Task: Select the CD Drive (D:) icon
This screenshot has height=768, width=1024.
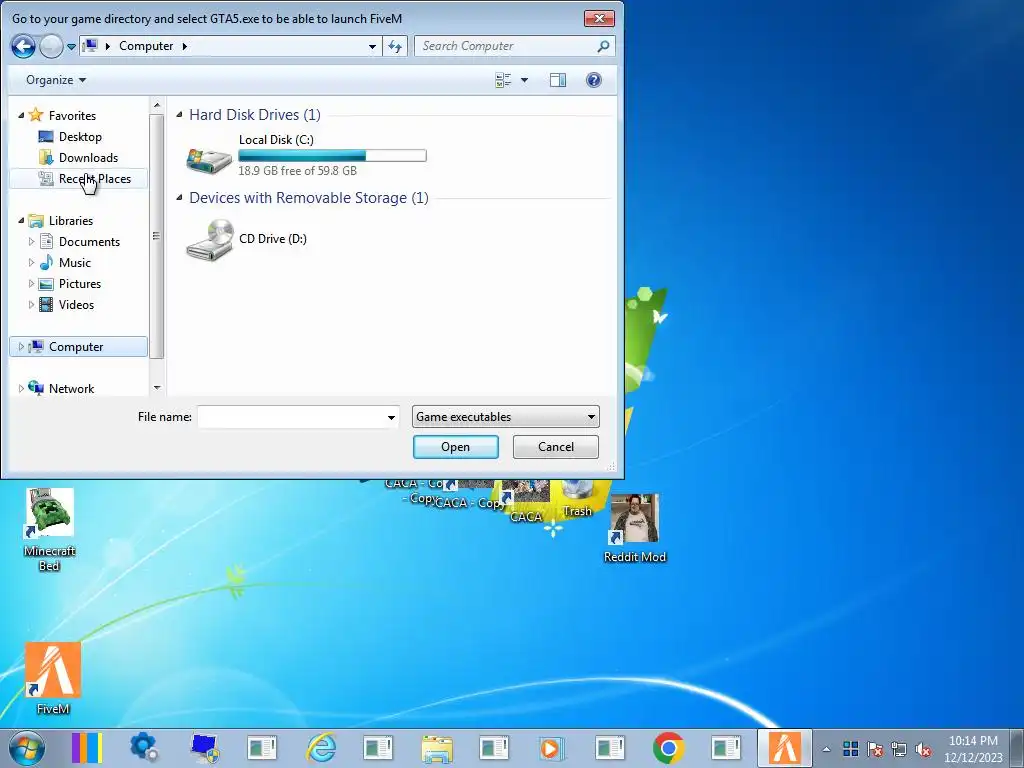Action: click(x=210, y=240)
